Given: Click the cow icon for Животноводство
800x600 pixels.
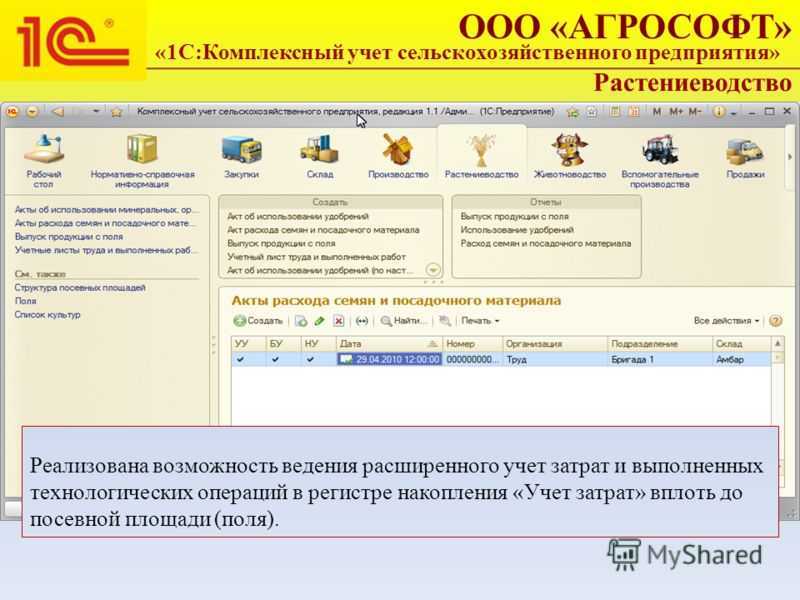Looking at the screenshot, I should 569,149.
